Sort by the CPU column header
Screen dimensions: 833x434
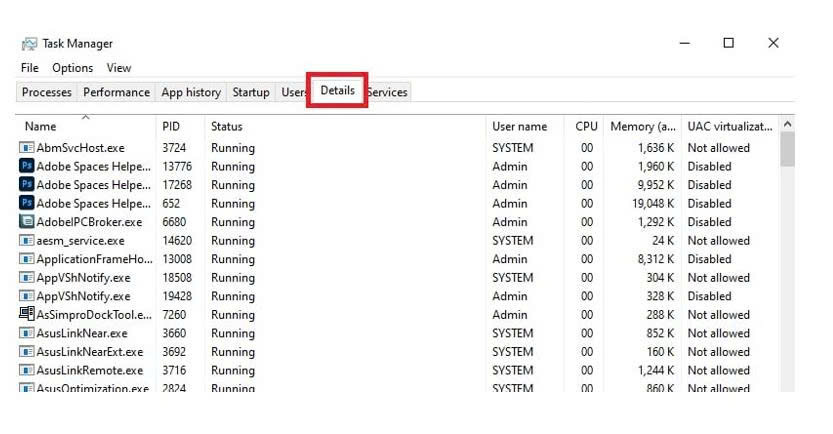click(x=586, y=126)
